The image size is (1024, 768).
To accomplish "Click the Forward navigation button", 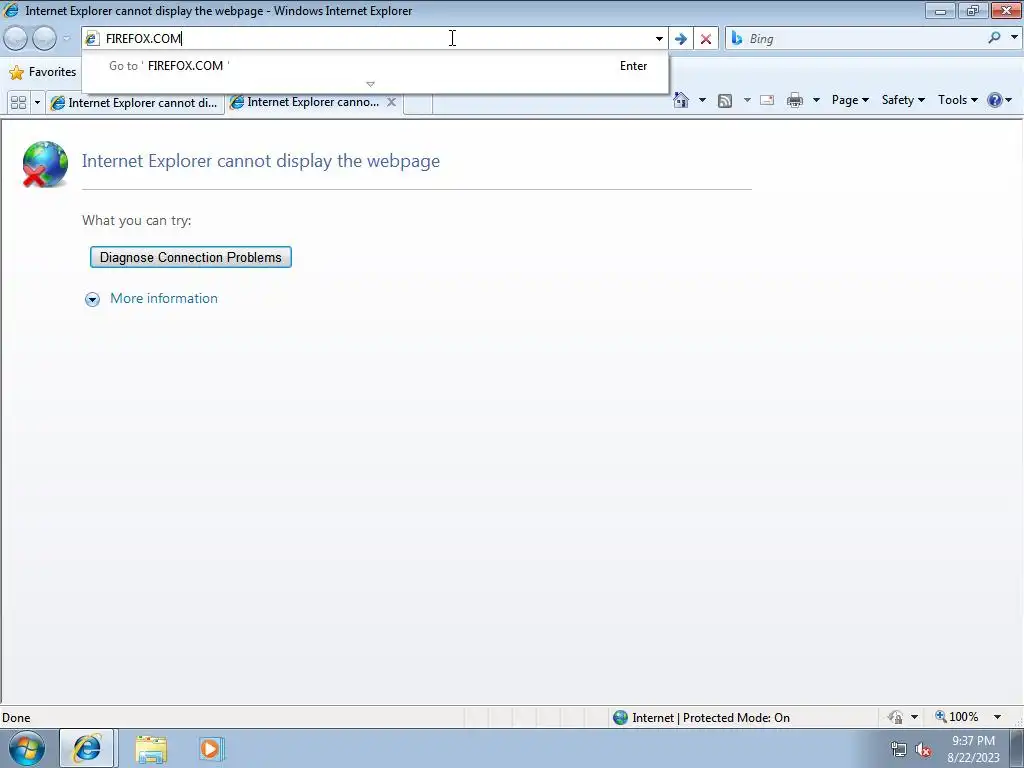I will (x=44, y=39).
